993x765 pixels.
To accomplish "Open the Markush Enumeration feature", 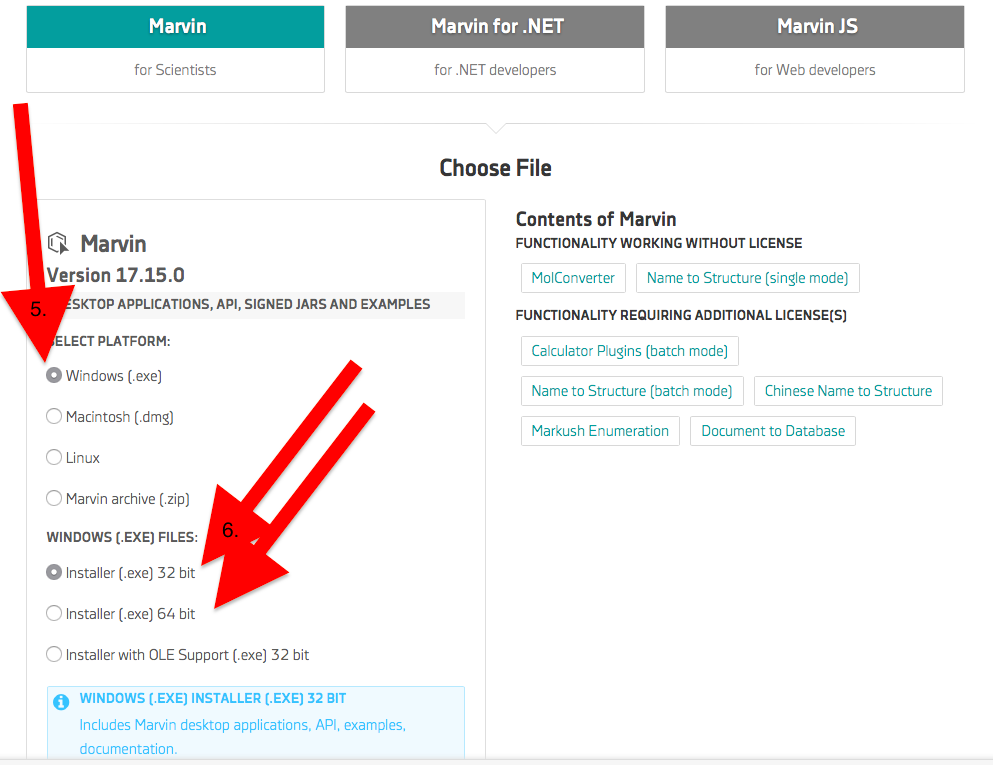I will pos(600,431).
